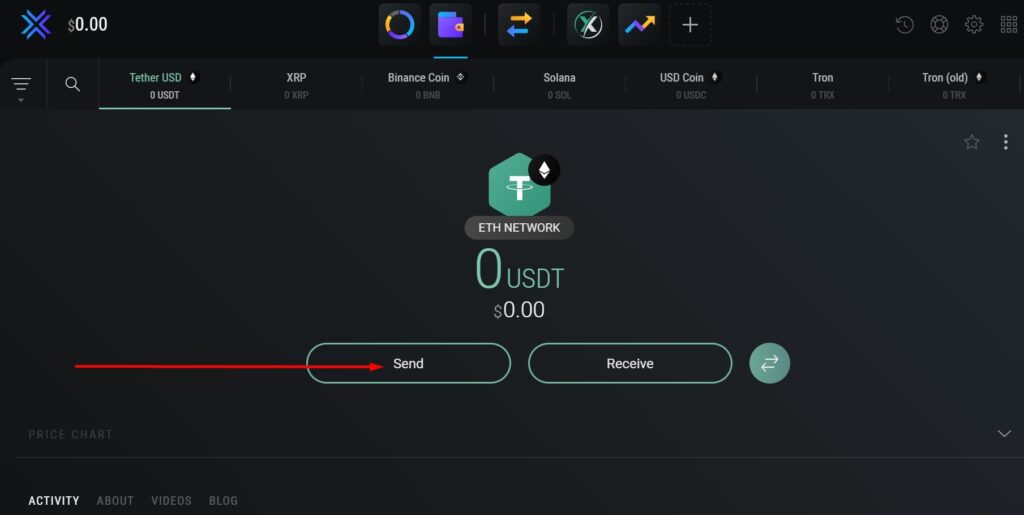This screenshot has height=515, width=1024.
Task: Open transaction History clock icon
Action: (x=905, y=25)
